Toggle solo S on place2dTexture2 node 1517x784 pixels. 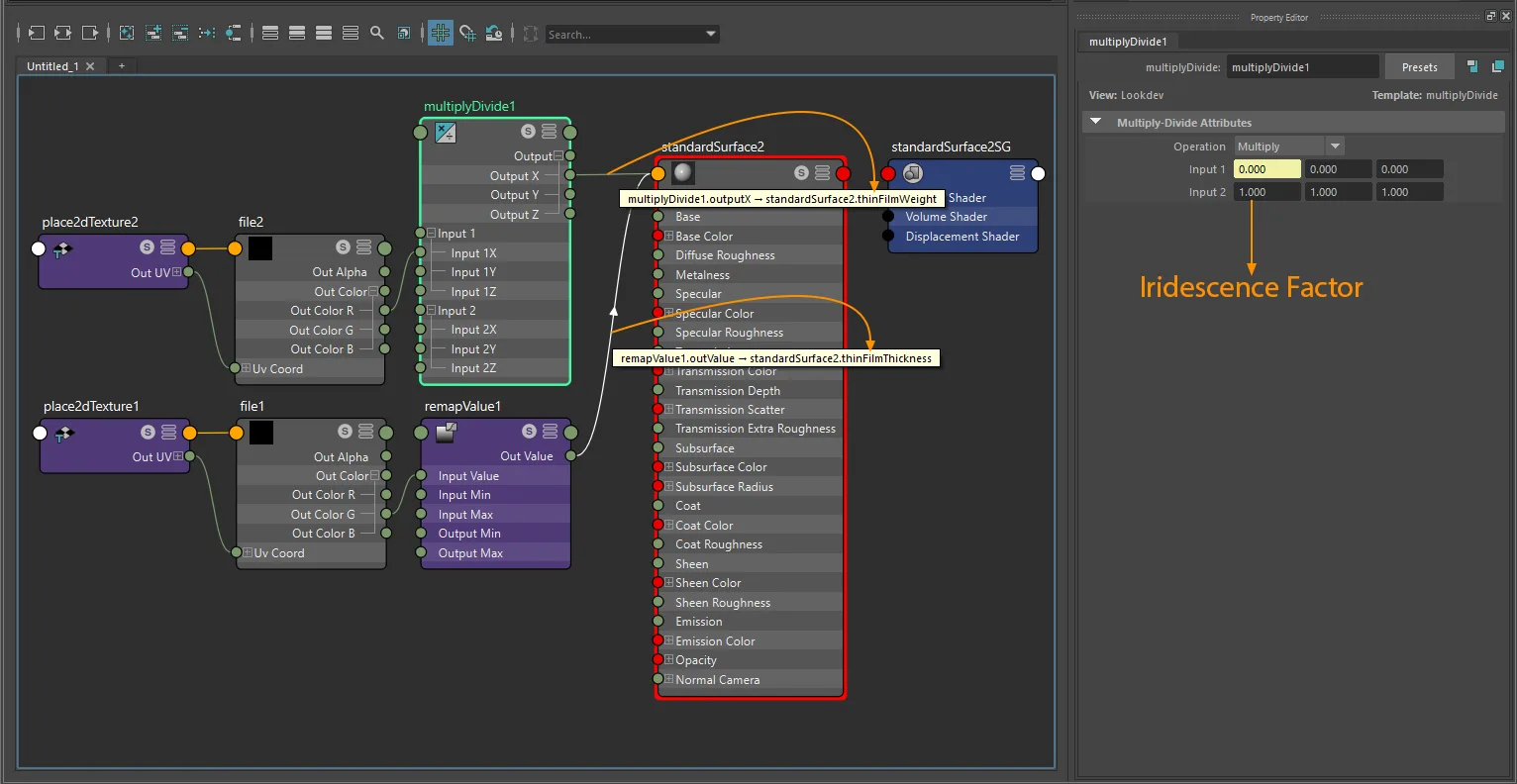(147, 247)
